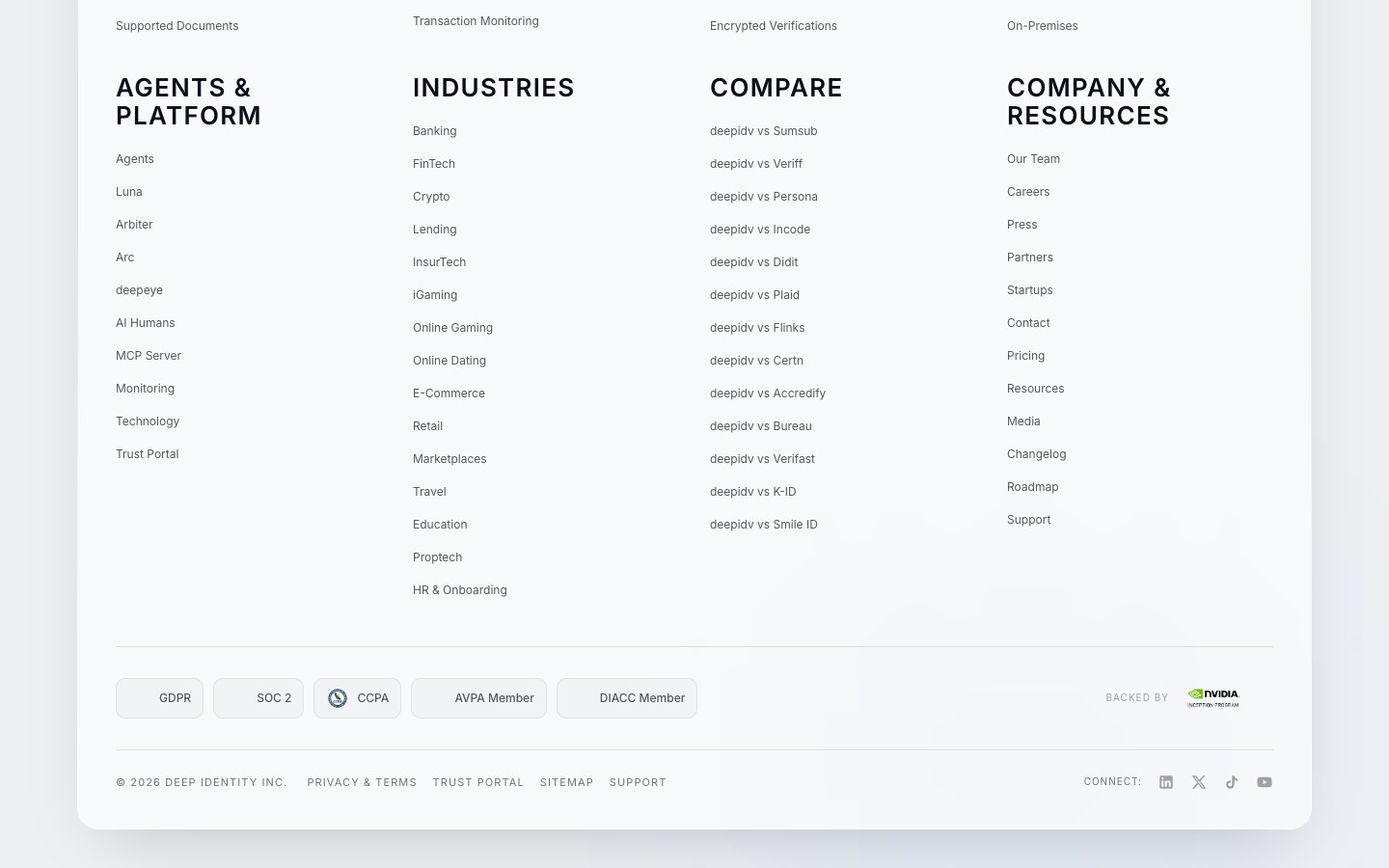Visit the MCP Server page link

pos(149,356)
